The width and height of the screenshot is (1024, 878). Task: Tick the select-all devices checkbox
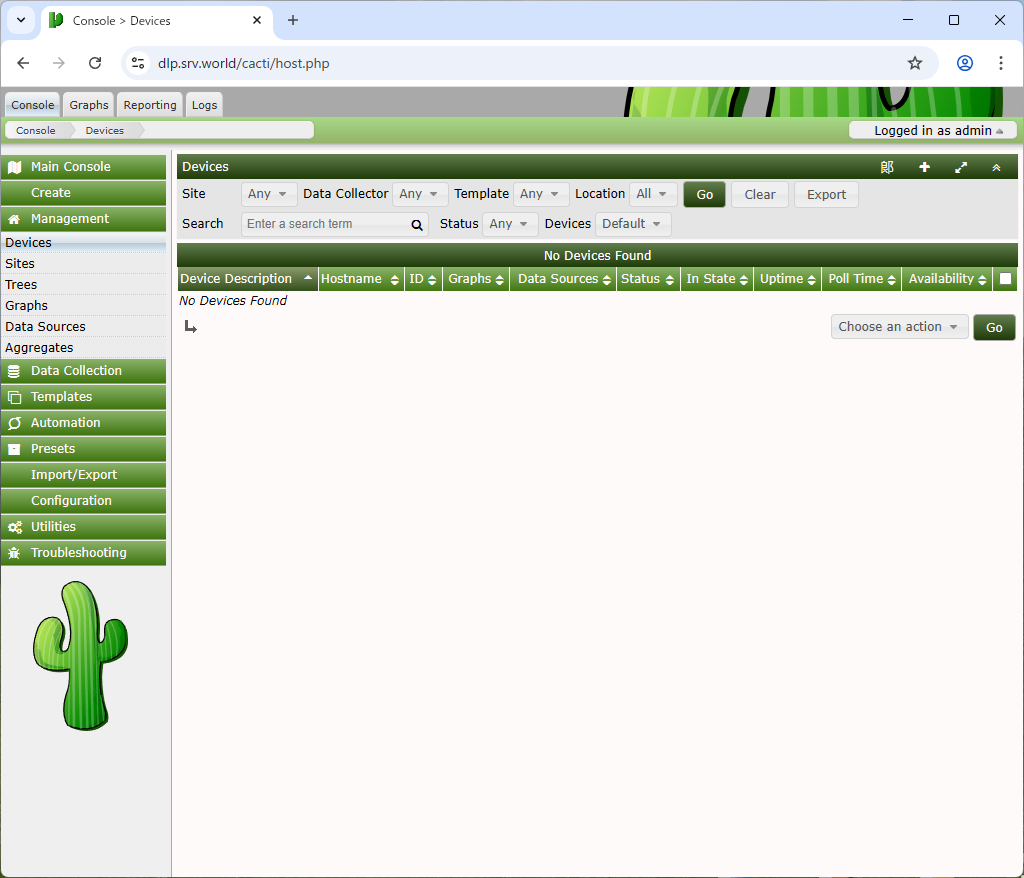point(1005,279)
